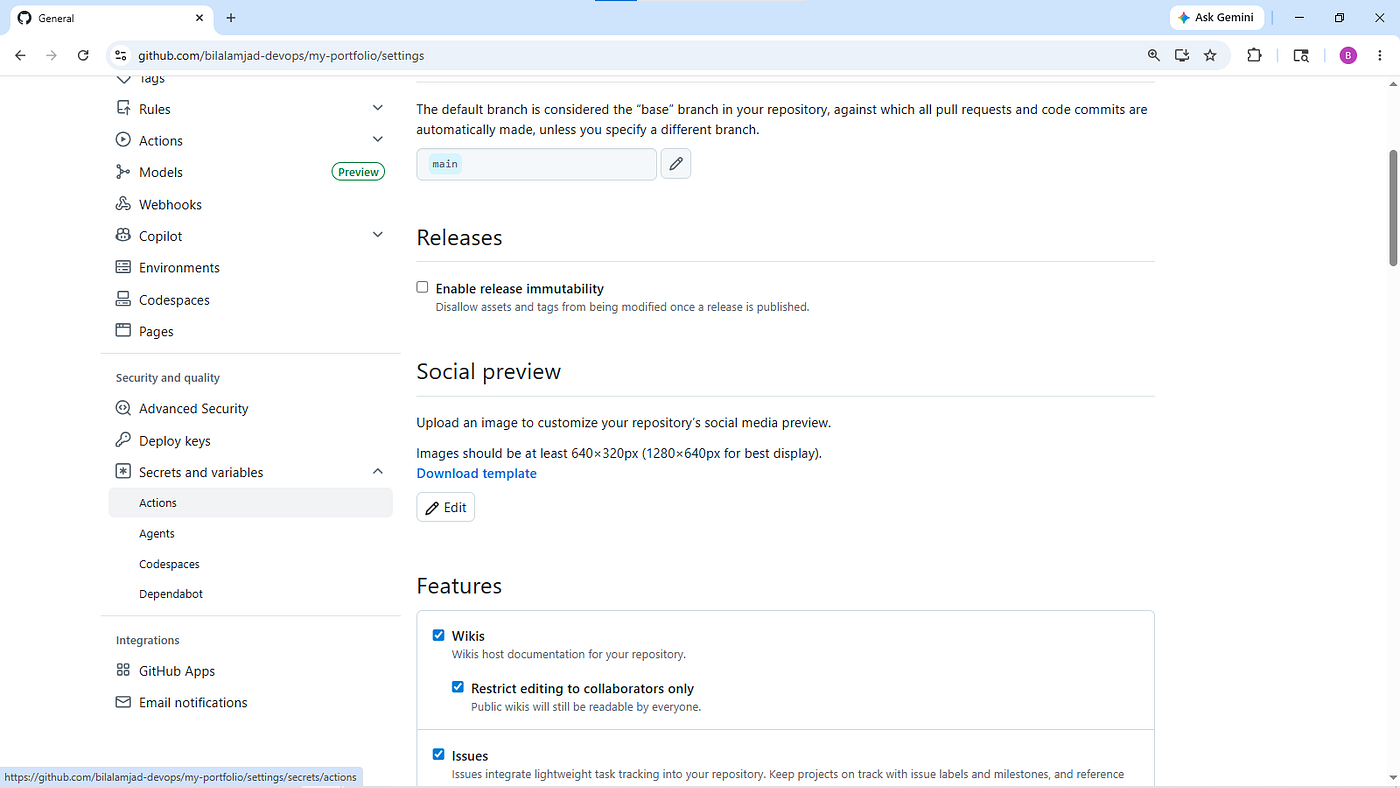Click the page vertical scrollbar thumb
This screenshot has height=788, width=1400.
(1393, 208)
